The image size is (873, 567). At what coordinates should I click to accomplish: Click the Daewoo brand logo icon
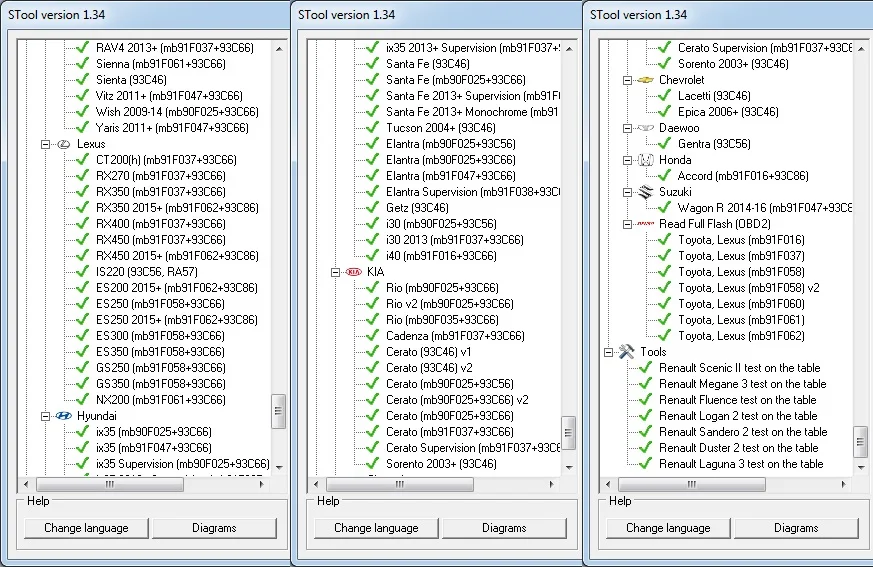point(645,128)
